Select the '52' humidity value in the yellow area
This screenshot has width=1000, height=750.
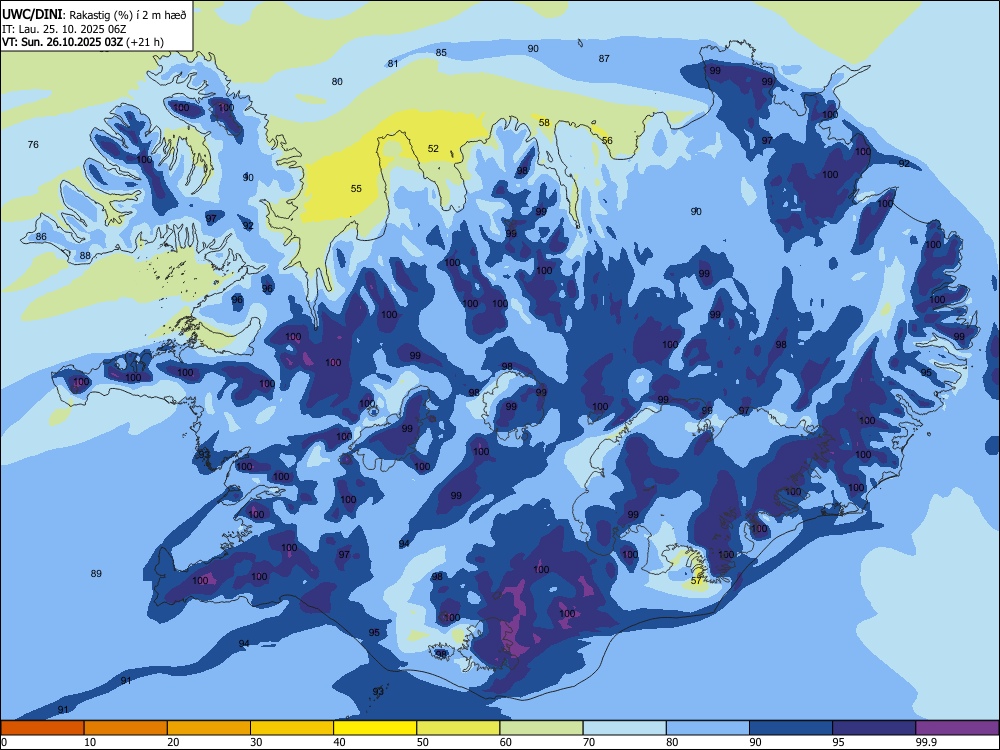tap(433, 149)
